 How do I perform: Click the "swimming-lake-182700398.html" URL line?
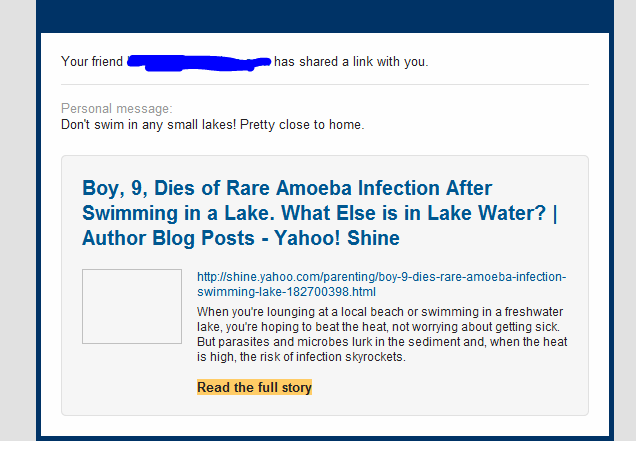(x=286, y=292)
